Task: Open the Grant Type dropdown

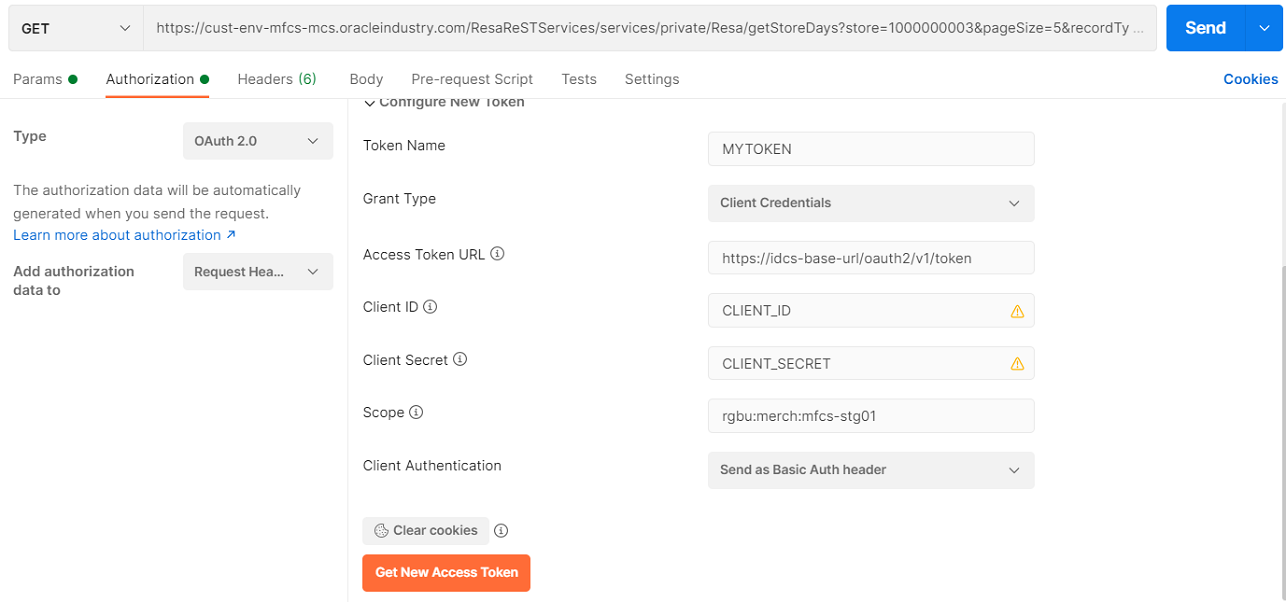Action: (870, 203)
